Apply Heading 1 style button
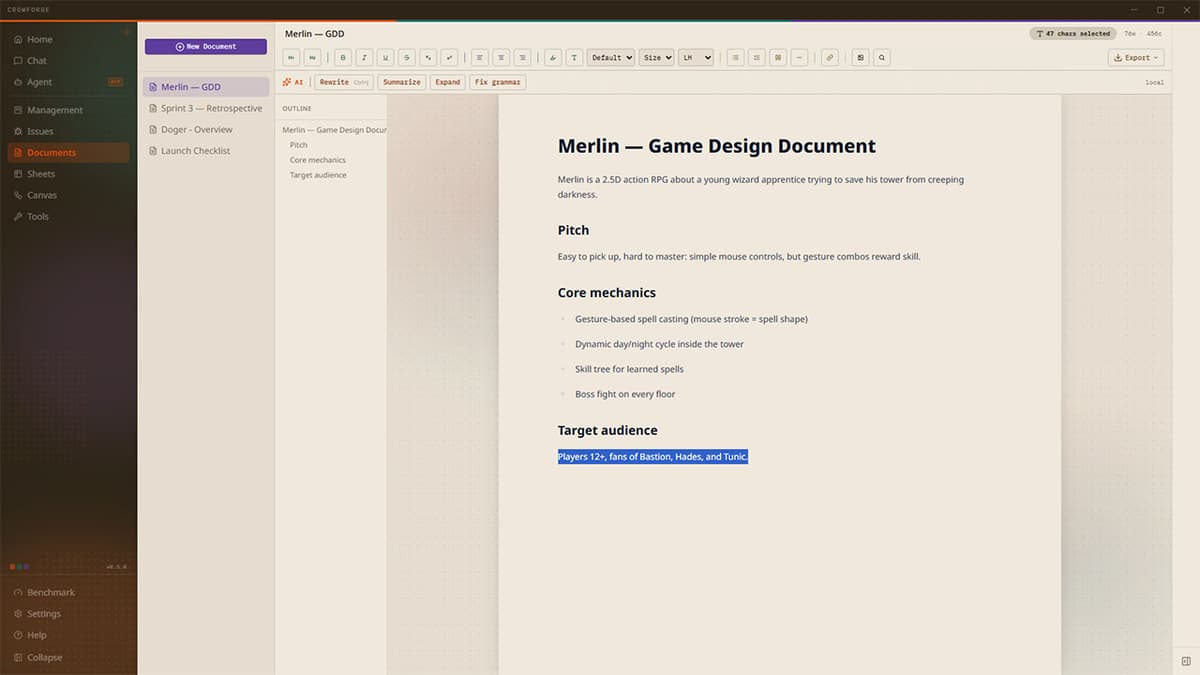This screenshot has height=675, width=1200. pyautogui.click(x=291, y=58)
